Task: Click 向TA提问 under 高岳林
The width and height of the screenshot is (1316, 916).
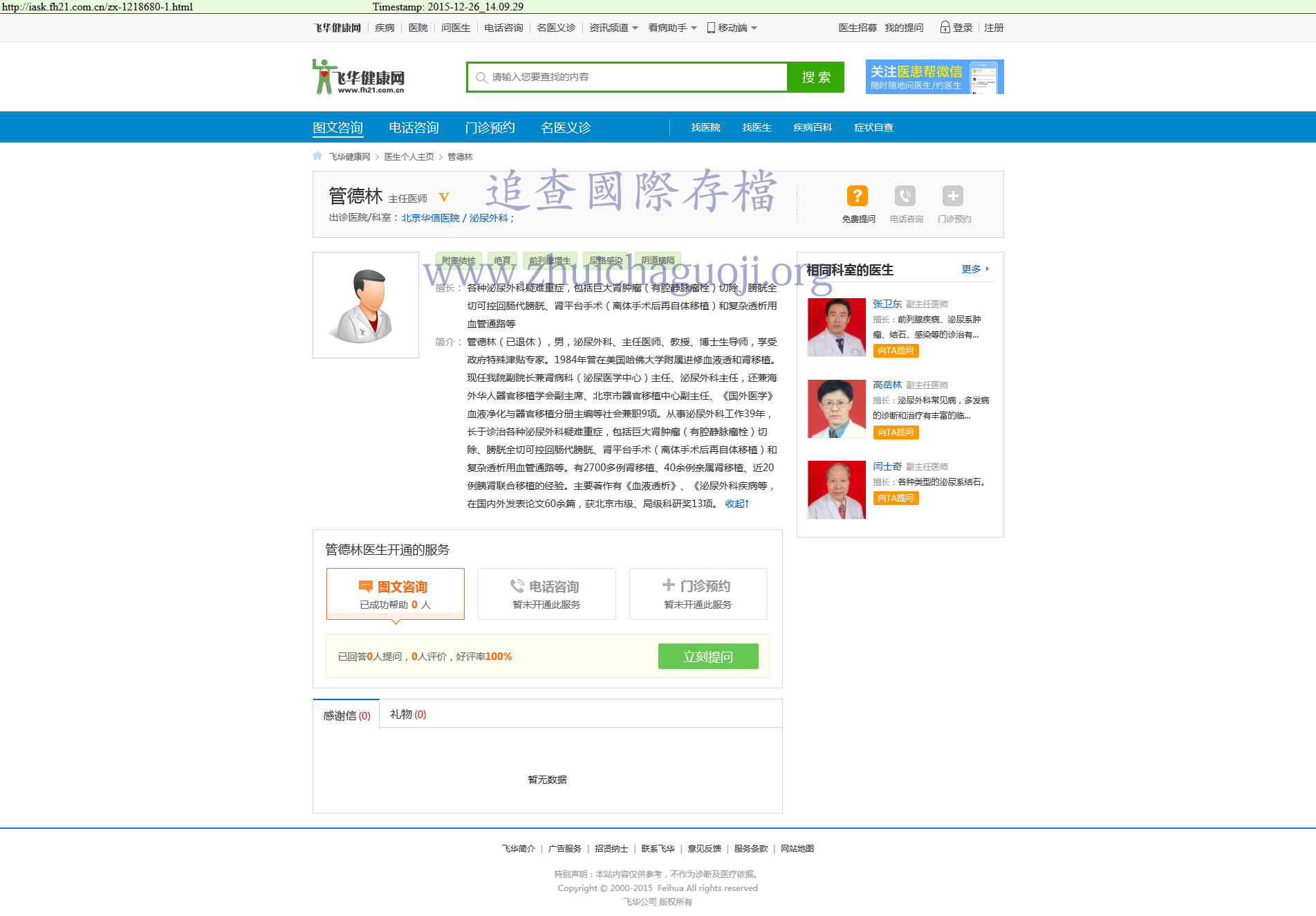Action: (x=896, y=432)
